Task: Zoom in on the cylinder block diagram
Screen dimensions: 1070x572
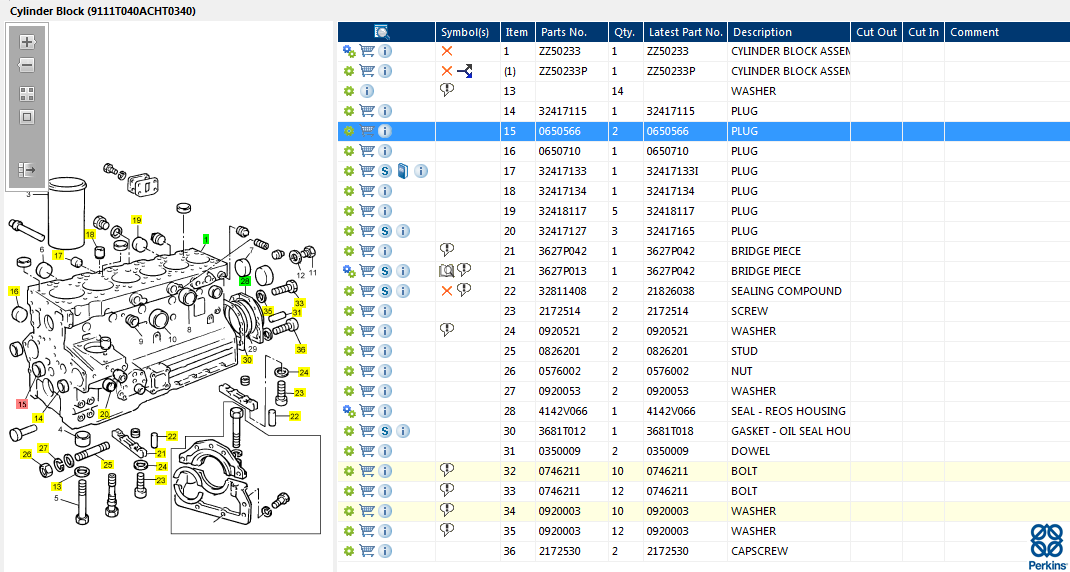Action: pyautogui.click(x=27, y=42)
